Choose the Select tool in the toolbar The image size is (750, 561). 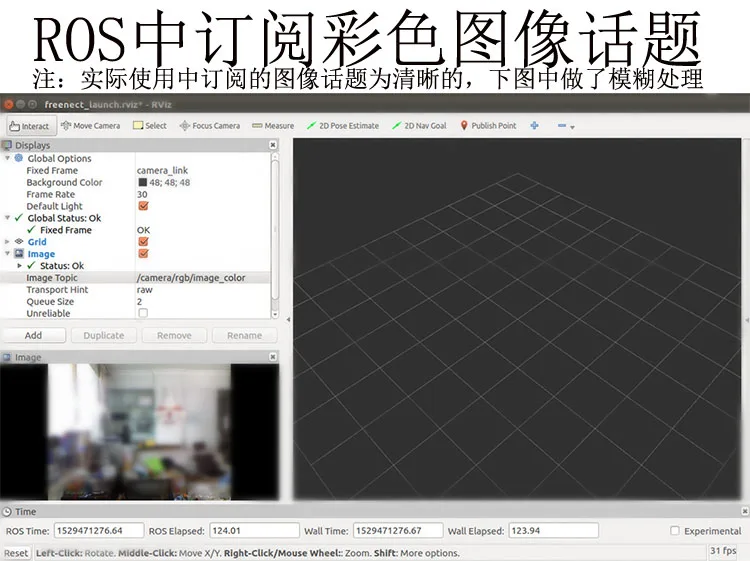(150, 126)
